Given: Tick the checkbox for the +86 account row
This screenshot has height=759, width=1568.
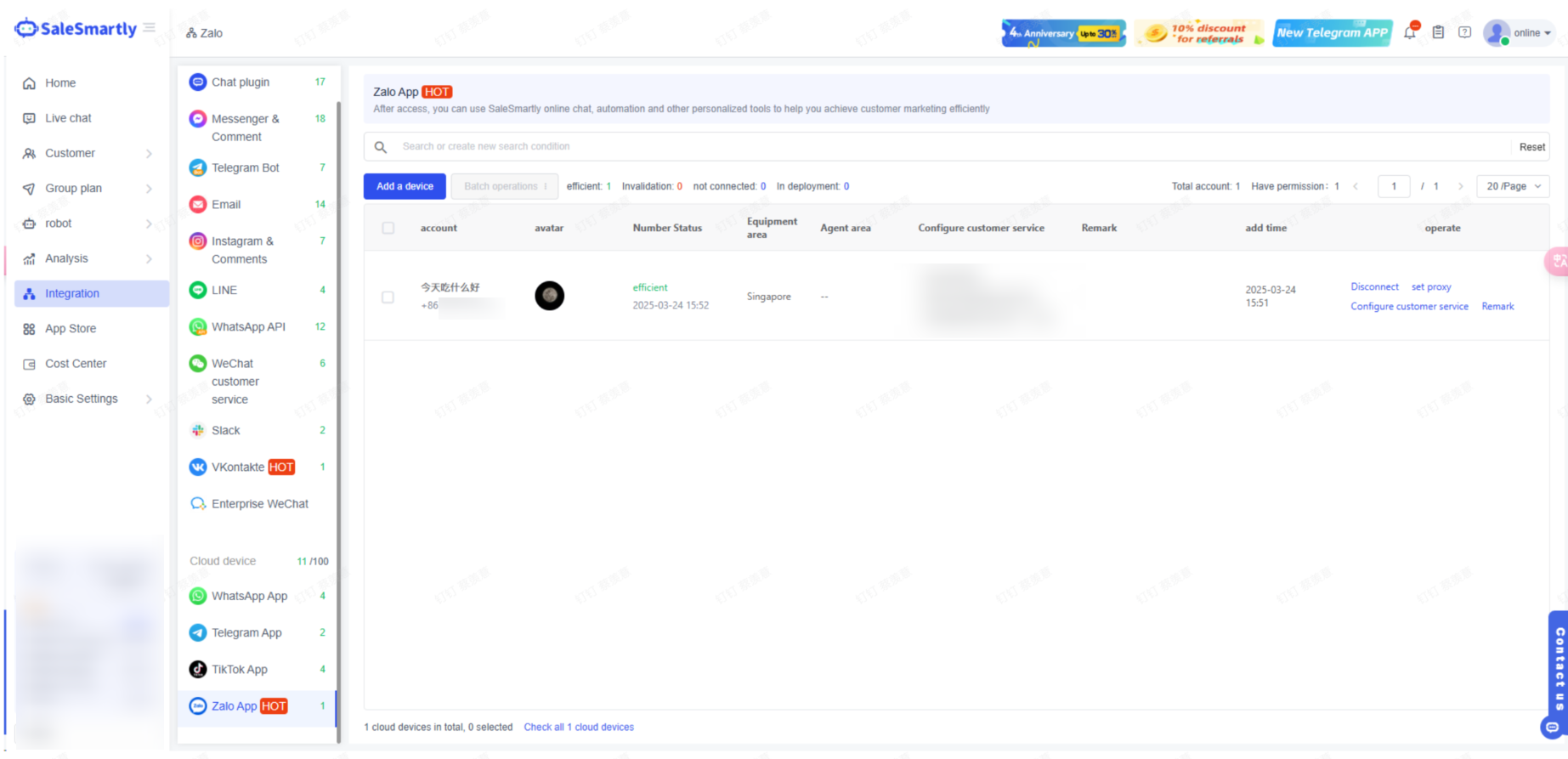Looking at the screenshot, I should pos(388,297).
